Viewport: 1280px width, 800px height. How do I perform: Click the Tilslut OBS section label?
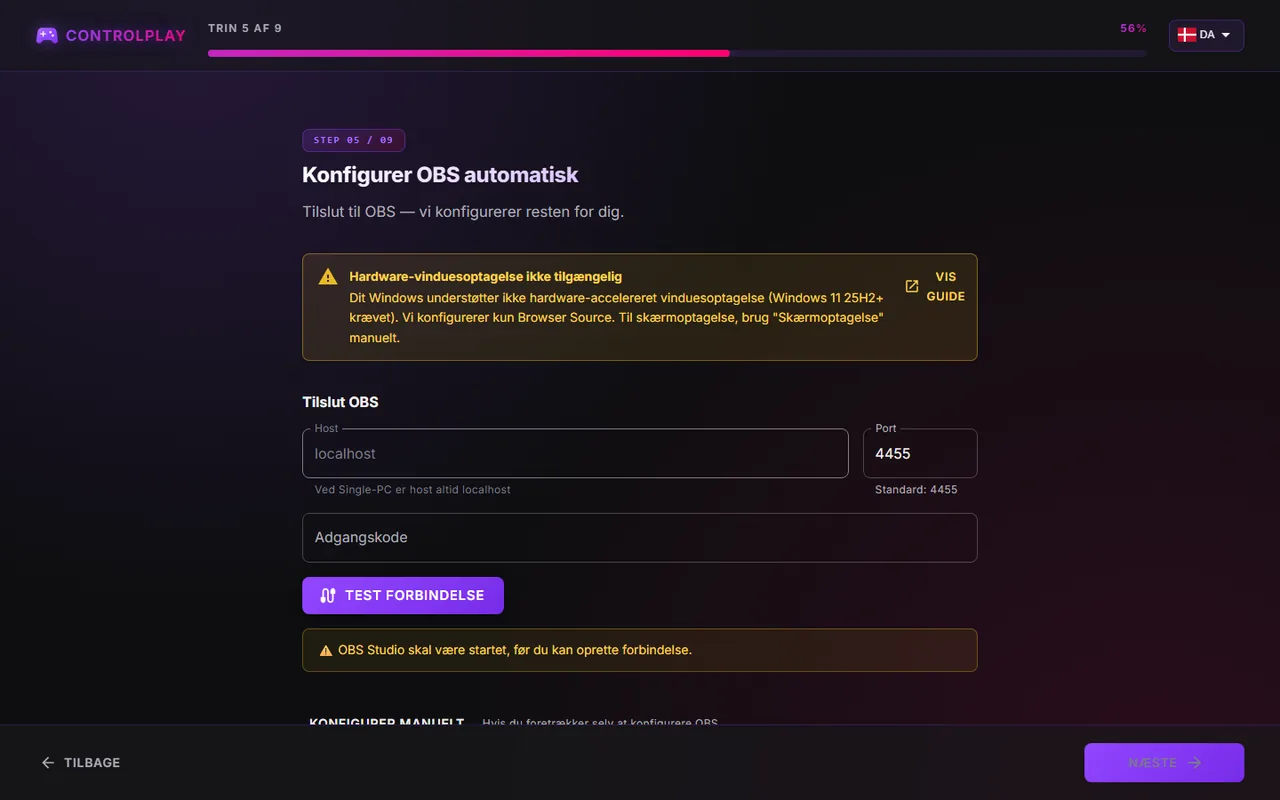(x=340, y=402)
